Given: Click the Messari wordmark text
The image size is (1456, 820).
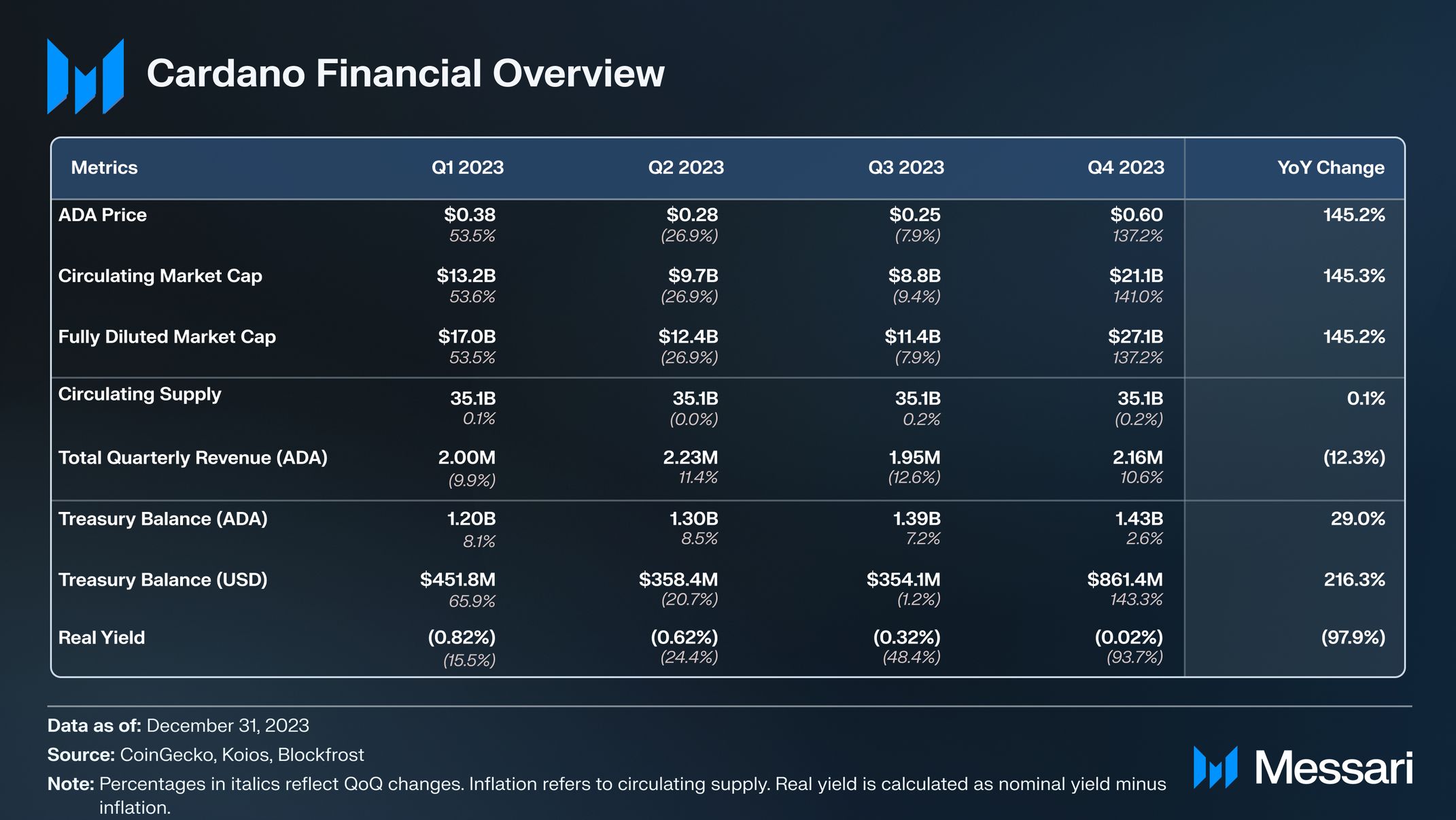Looking at the screenshot, I should pos(1333,768).
